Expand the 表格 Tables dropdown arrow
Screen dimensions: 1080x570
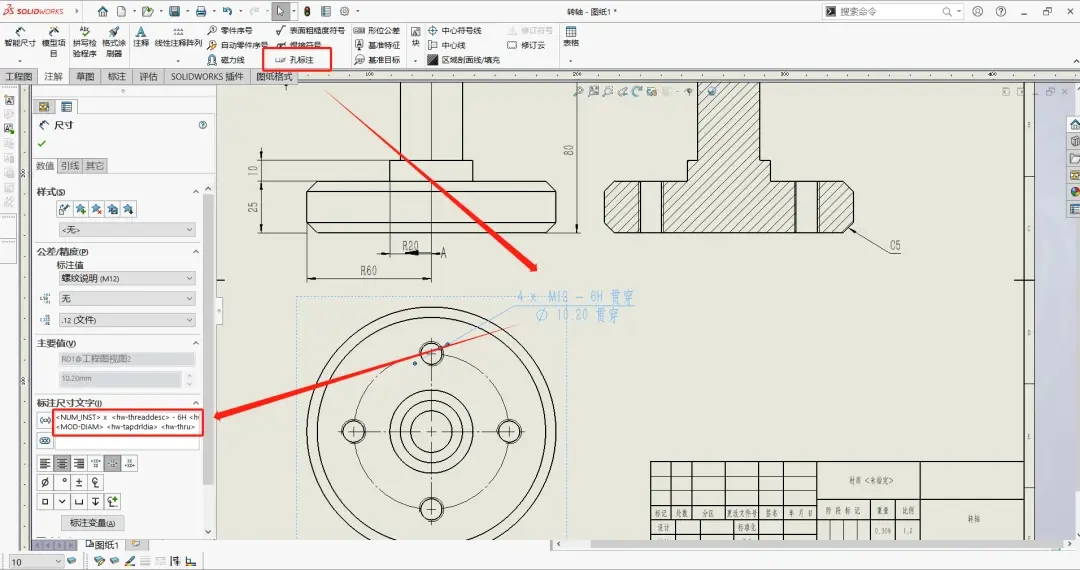pos(571,61)
